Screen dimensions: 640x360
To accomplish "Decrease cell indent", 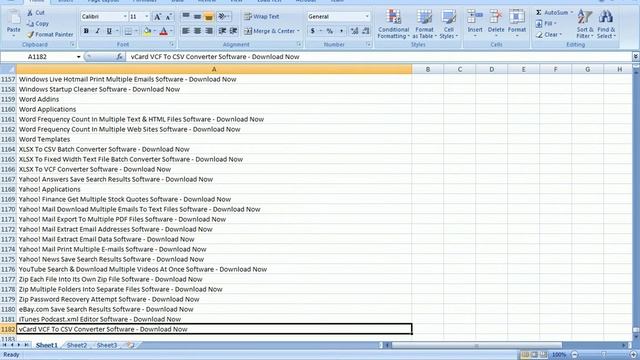I will (222, 31).
